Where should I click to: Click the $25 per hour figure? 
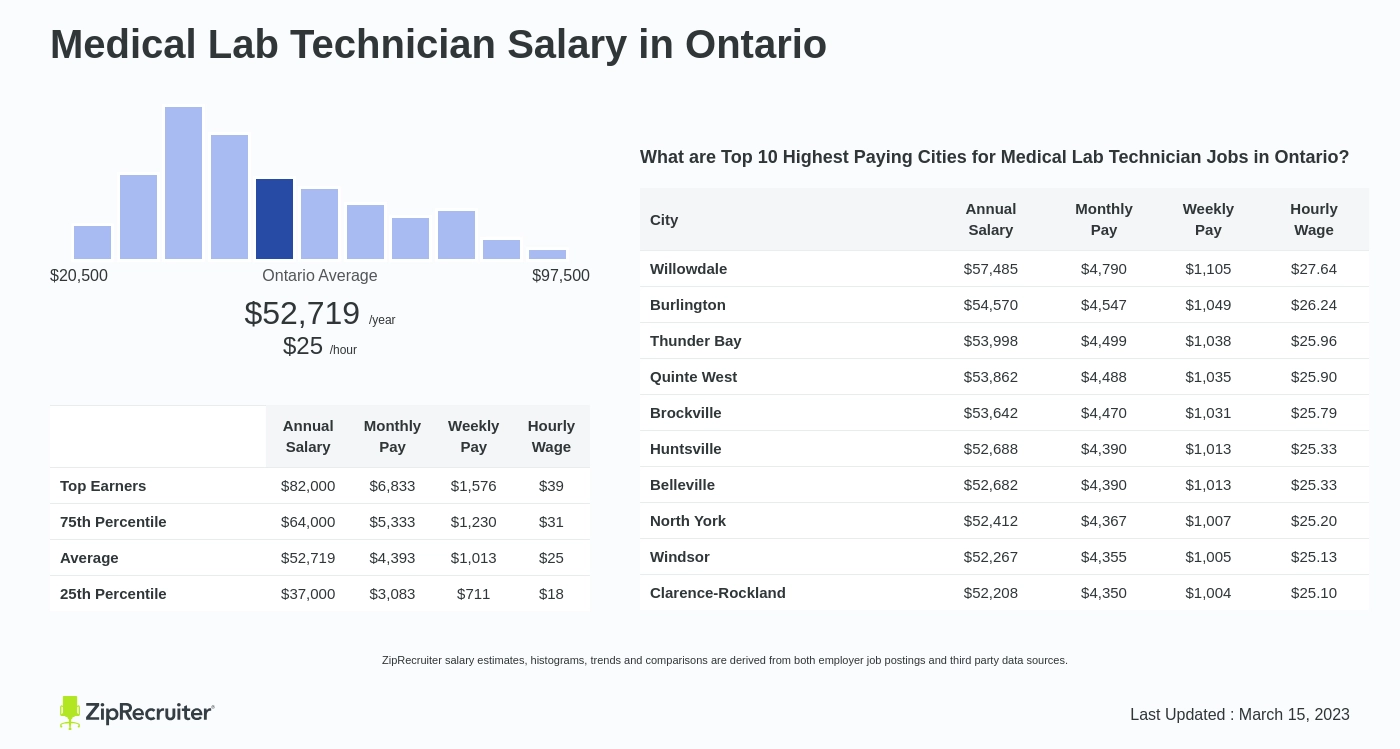(303, 346)
